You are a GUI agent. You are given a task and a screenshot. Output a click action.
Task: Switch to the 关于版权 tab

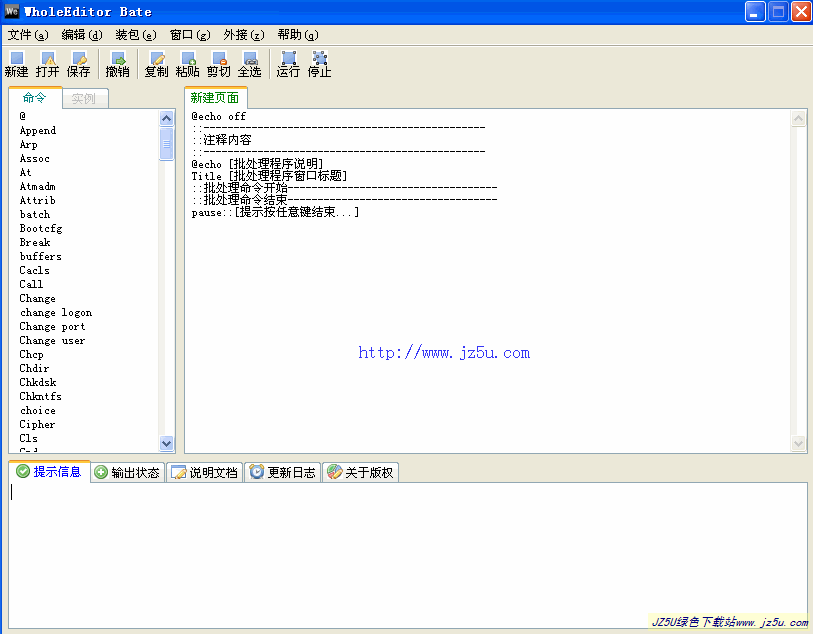[360, 472]
